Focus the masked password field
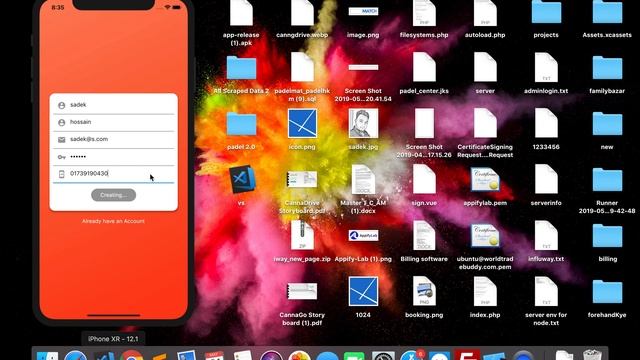 click(113, 157)
